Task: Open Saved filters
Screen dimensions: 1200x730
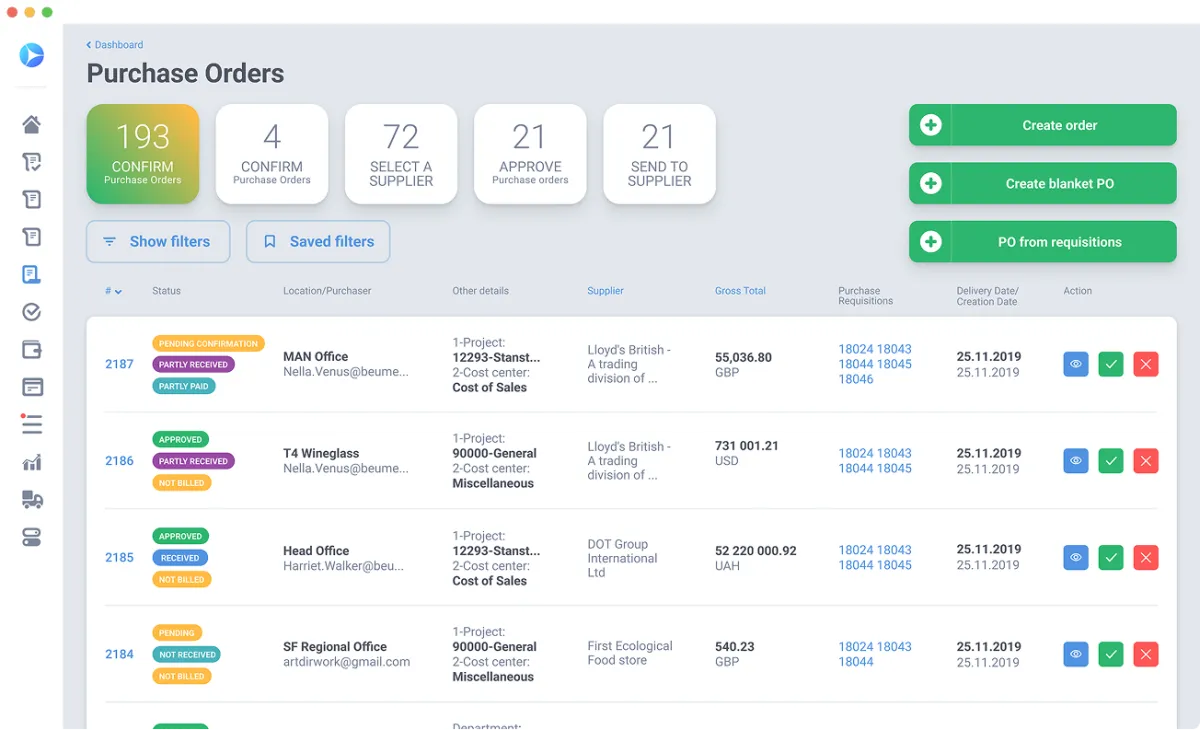Action: click(x=318, y=241)
